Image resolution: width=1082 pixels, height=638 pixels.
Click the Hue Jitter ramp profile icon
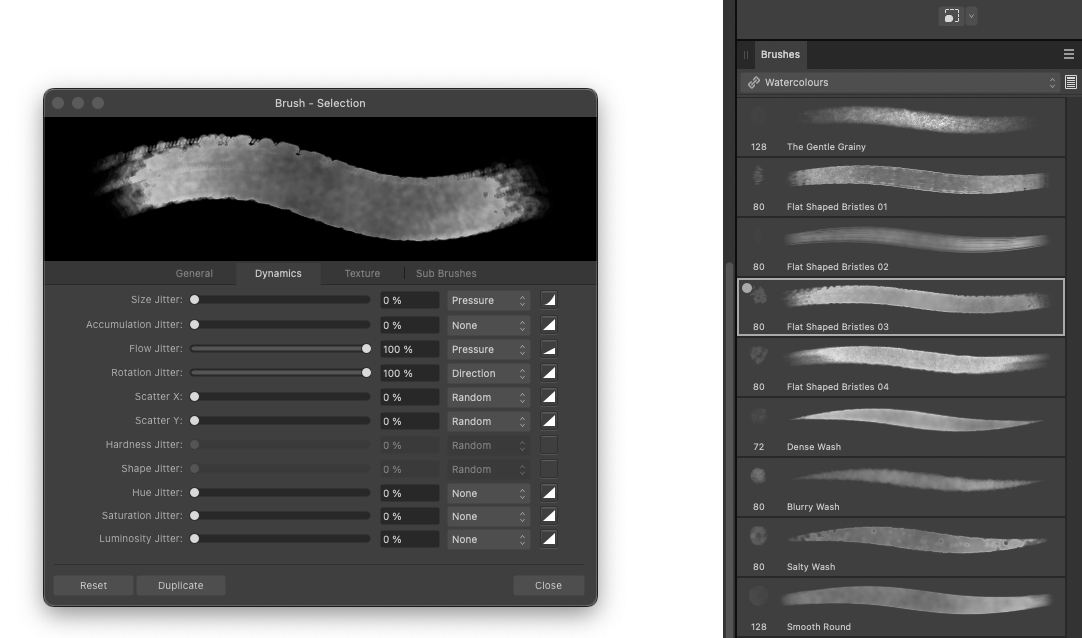[x=549, y=493]
